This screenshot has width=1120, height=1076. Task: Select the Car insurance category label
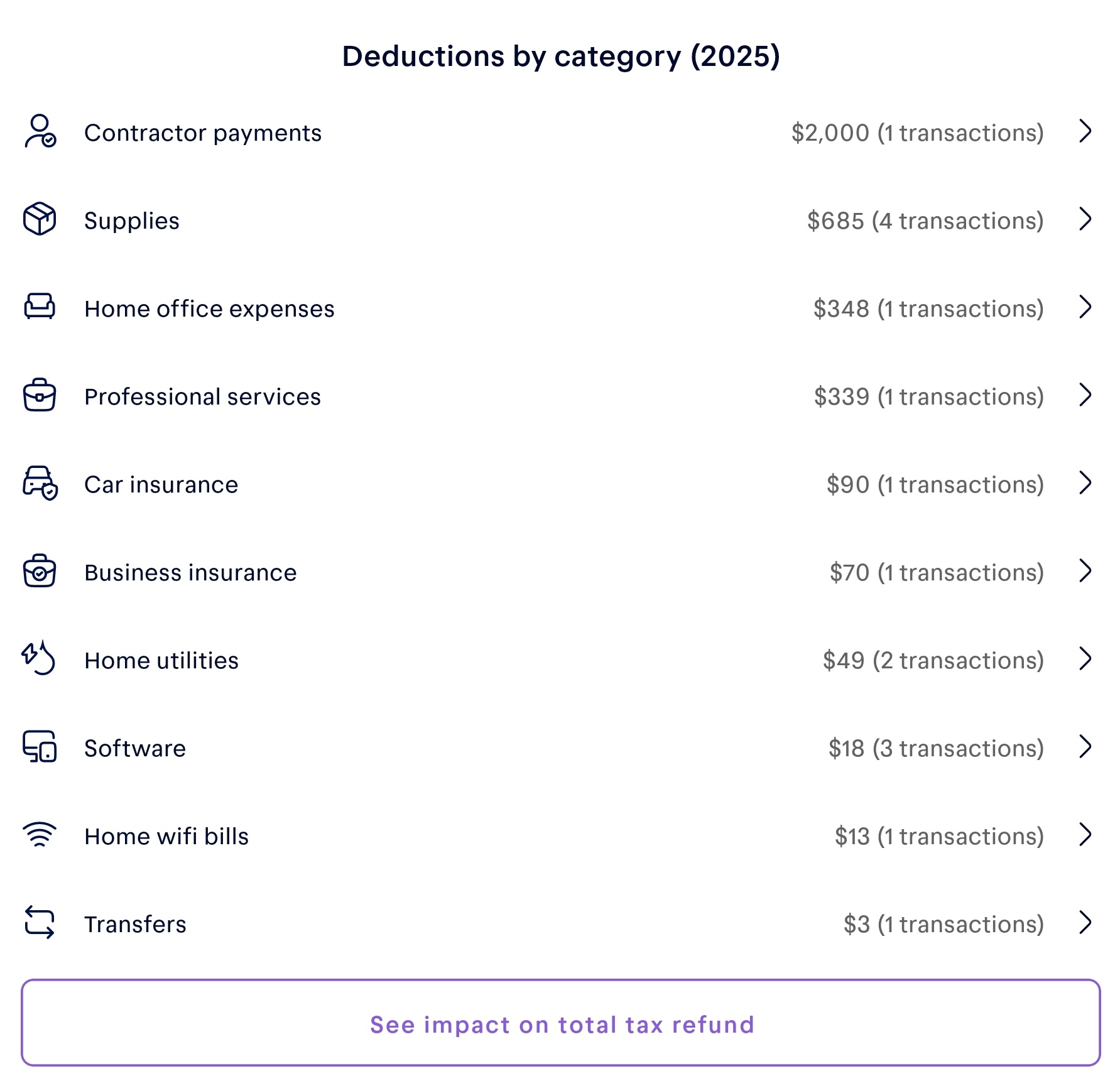coord(161,485)
